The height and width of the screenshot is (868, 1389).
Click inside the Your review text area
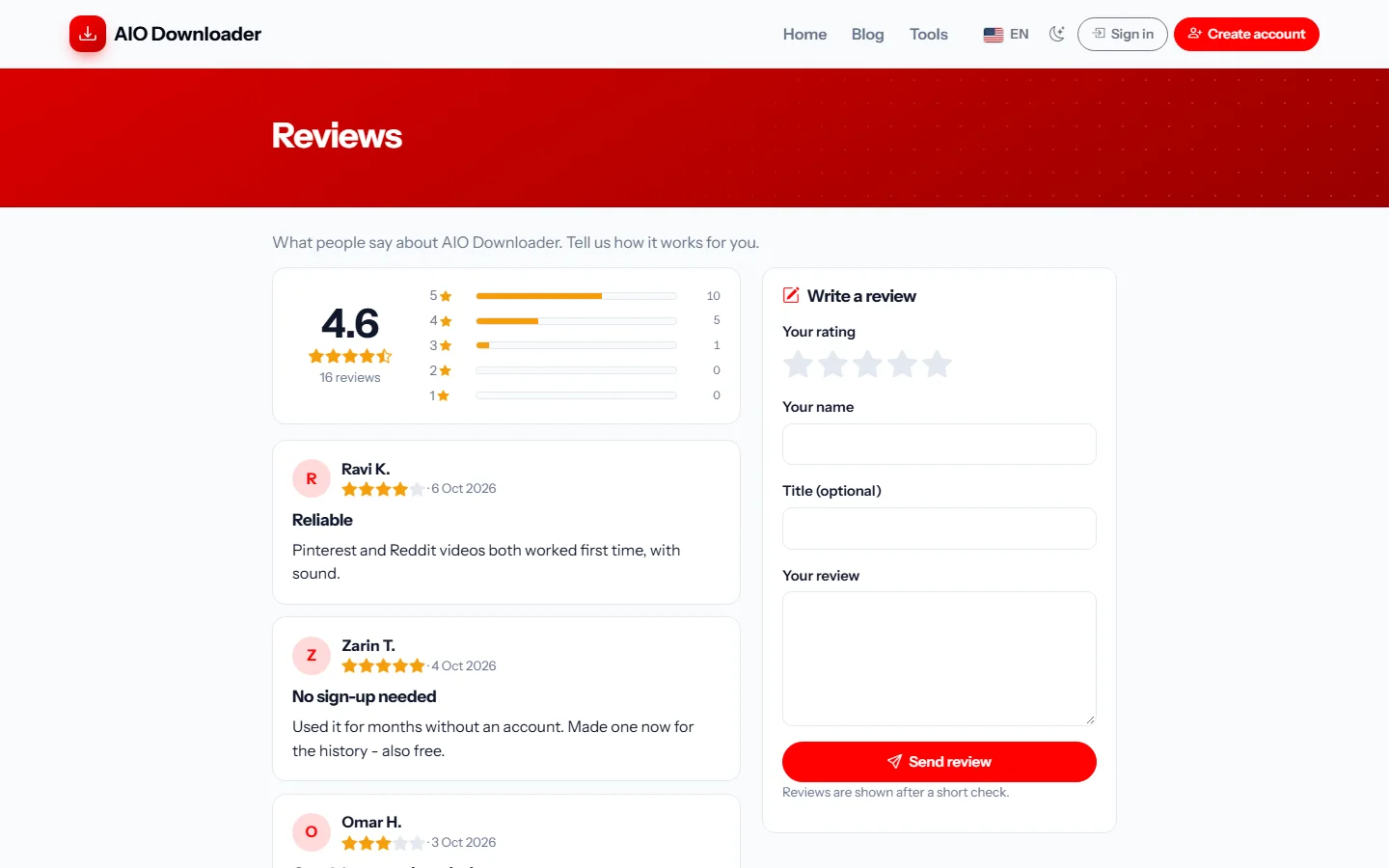(x=940, y=659)
